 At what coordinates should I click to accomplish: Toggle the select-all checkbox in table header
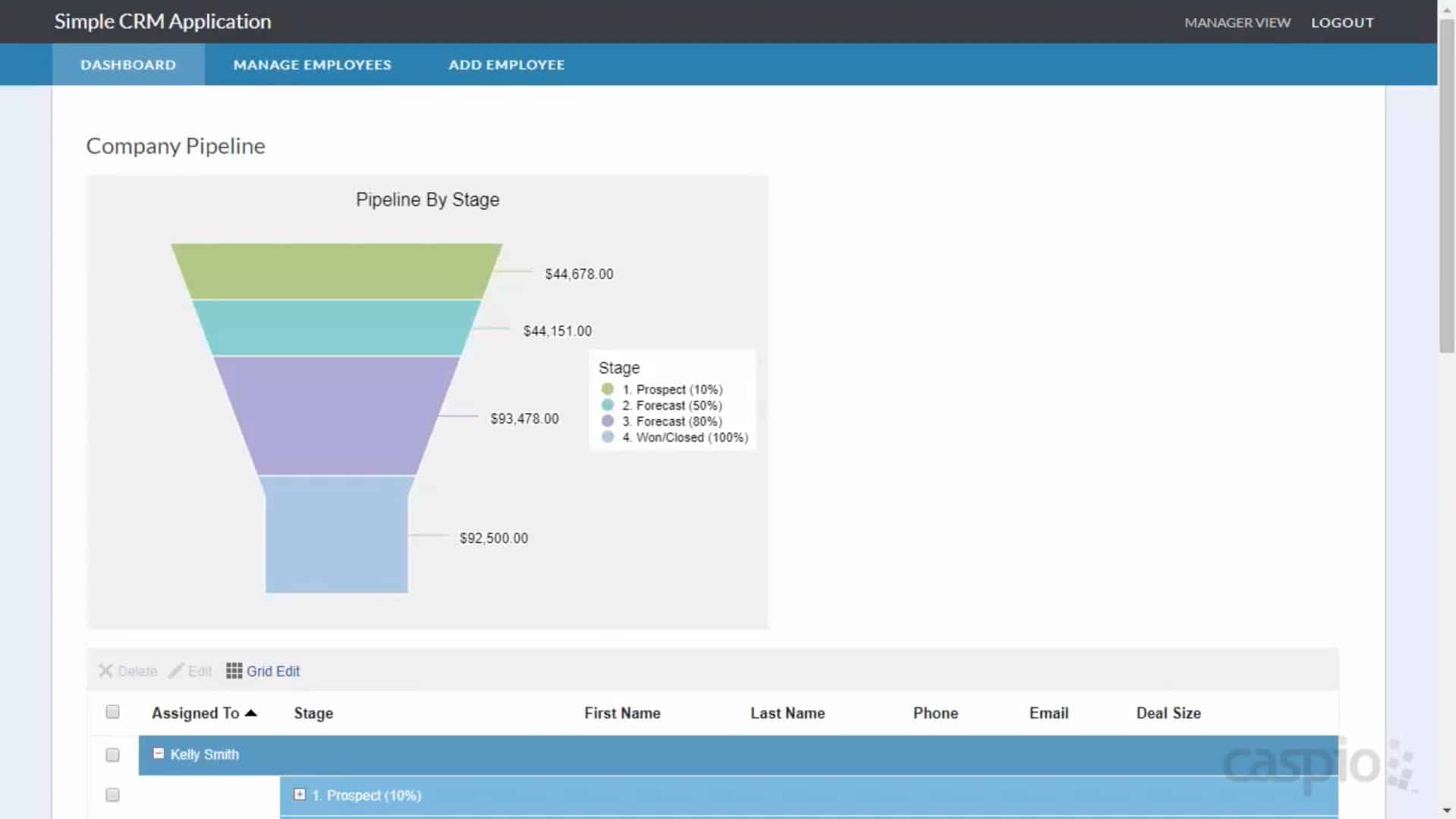pos(112,712)
